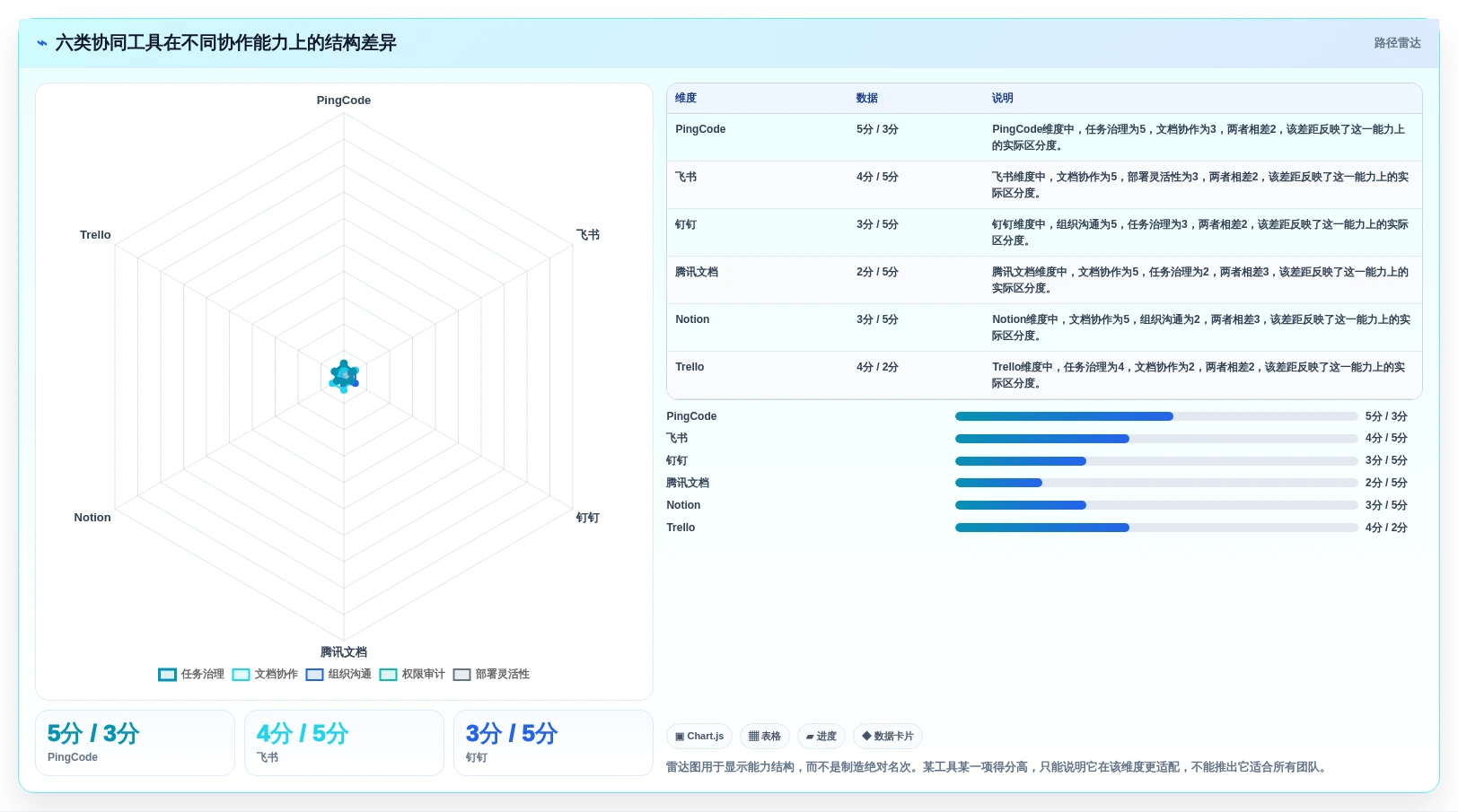This screenshot has height=812, width=1458.
Task: Click the 钉钉 radar axis label
Action: (x=588, y=518)
